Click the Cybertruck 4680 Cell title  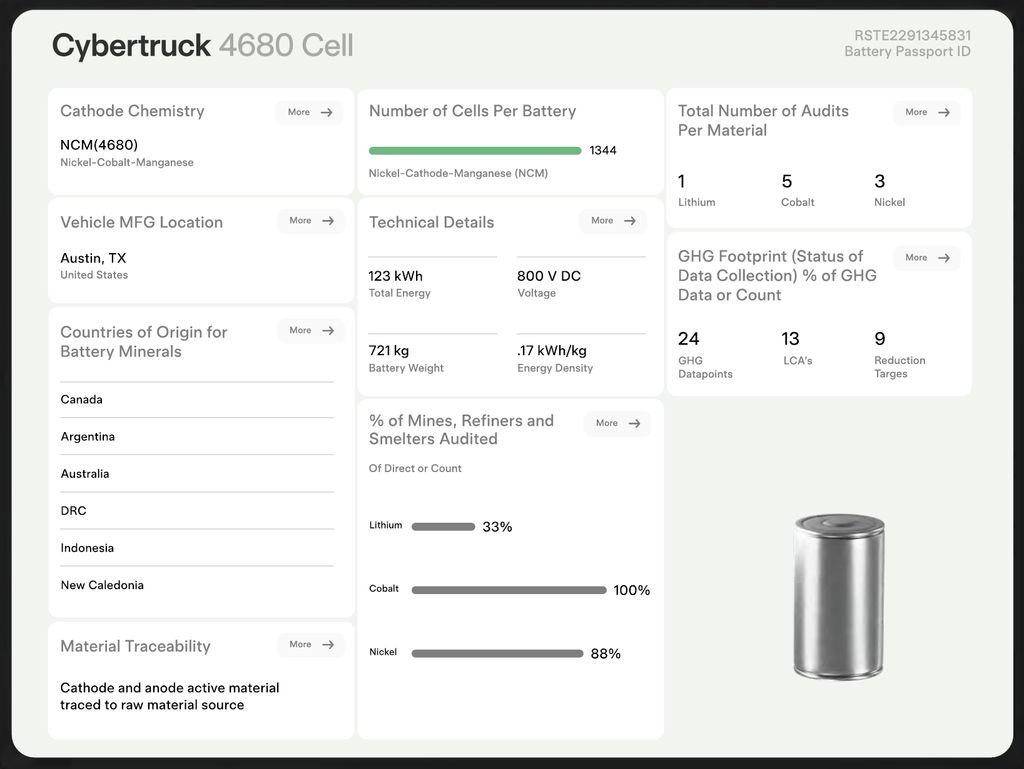click(x=202, y=46)
